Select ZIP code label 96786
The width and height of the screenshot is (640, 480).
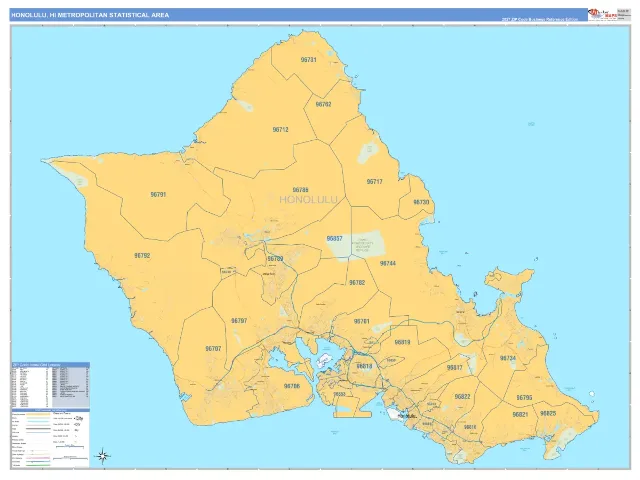[300, 190]
